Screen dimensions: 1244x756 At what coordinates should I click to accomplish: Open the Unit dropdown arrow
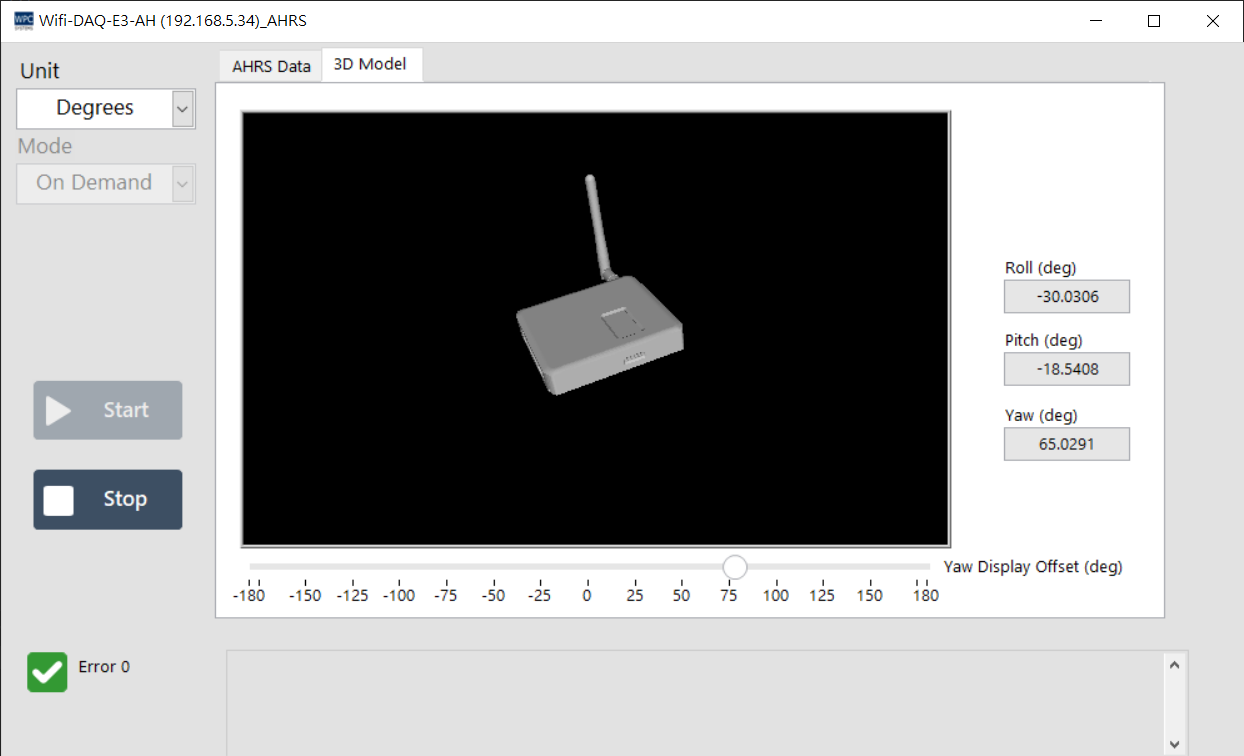(x=183, y=108)
